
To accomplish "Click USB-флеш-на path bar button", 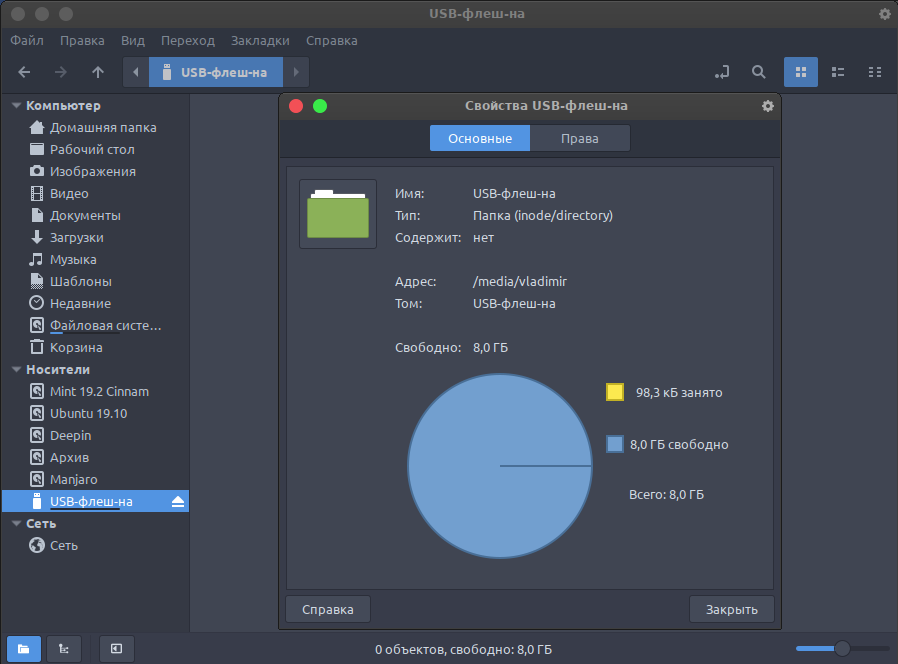I will tap(216, 72).
